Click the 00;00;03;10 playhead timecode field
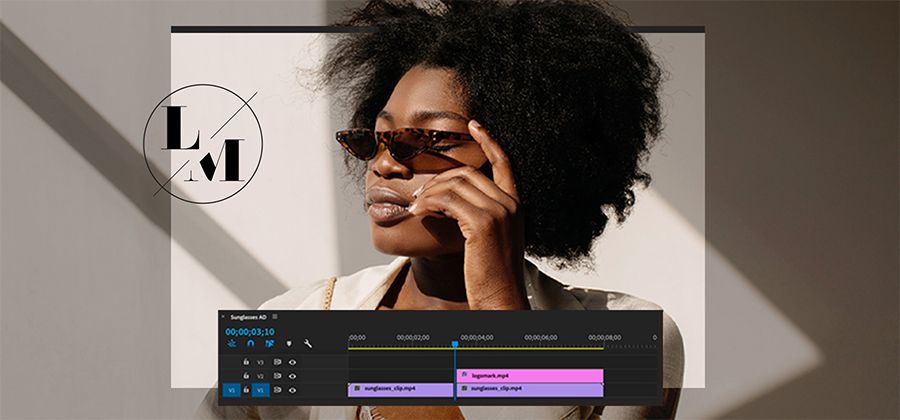This screenshot has width=900, height=420. (x=249, y=331)
